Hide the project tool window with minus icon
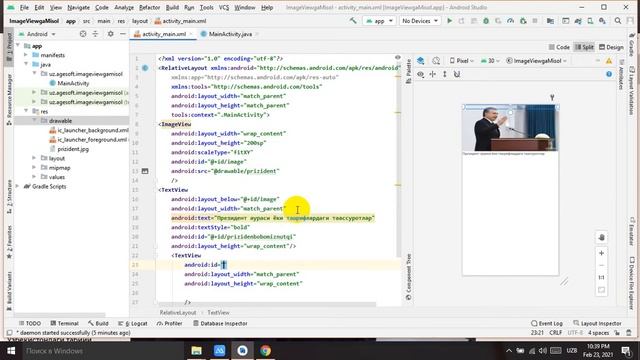 (x=122, y=34)
